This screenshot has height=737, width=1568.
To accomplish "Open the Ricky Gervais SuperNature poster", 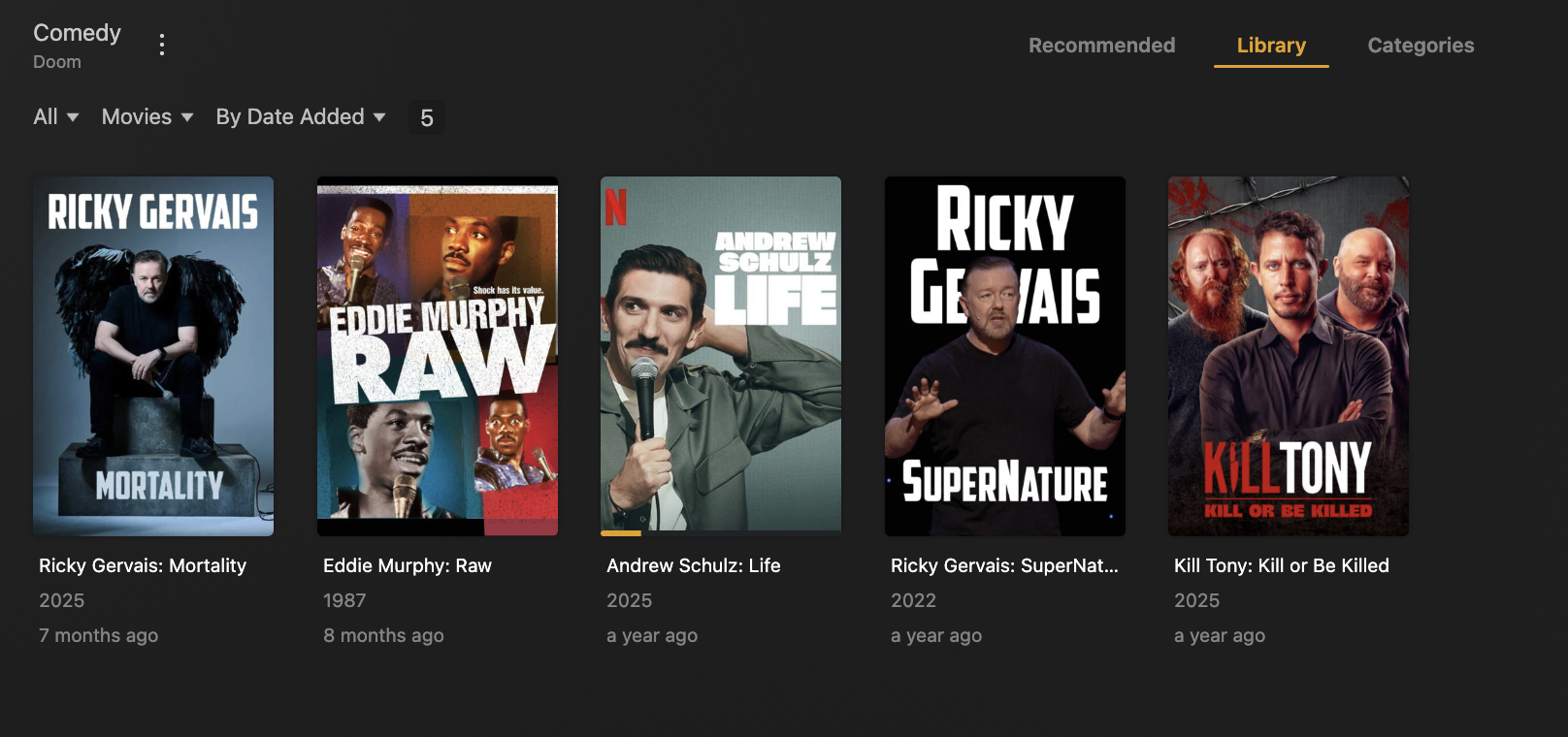I will coord(1005,356).
